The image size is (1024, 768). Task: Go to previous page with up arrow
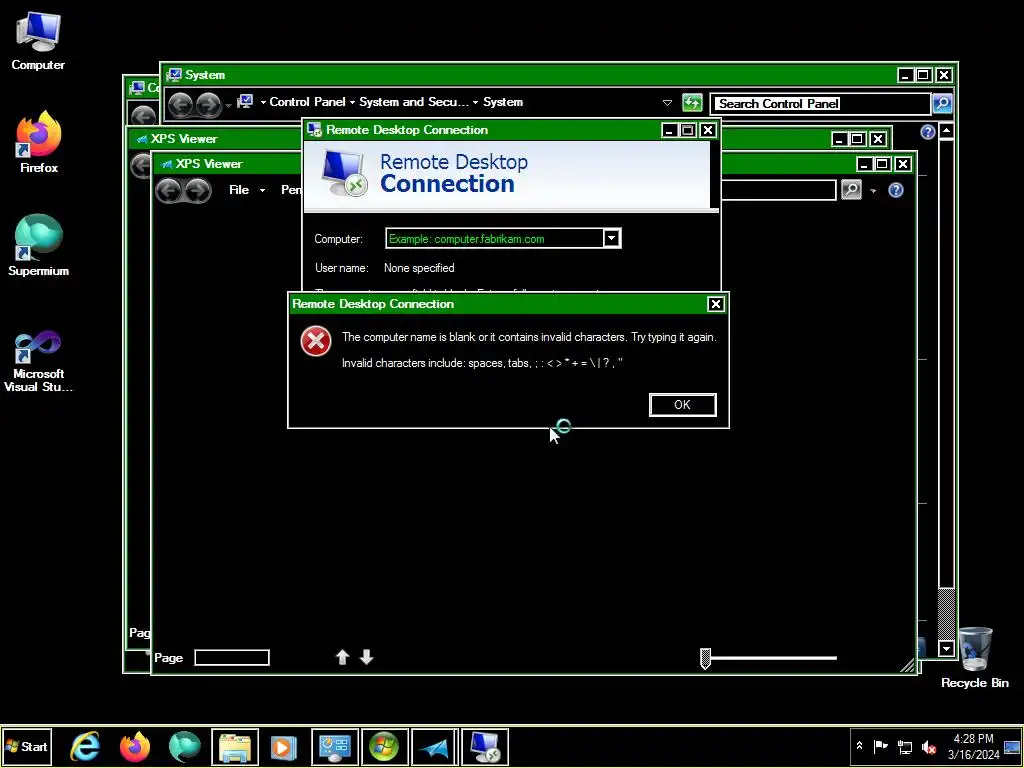[x=342, y=657]
